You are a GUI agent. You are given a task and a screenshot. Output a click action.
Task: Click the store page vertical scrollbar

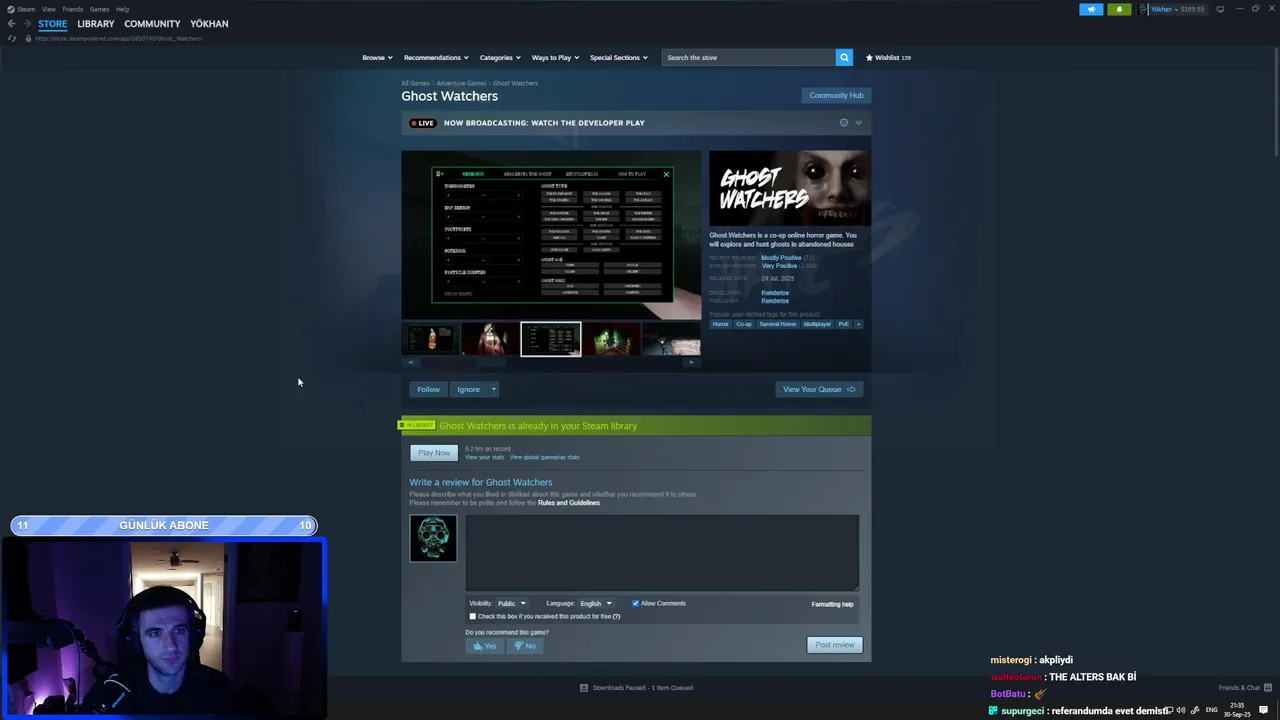coord(1276,100)
